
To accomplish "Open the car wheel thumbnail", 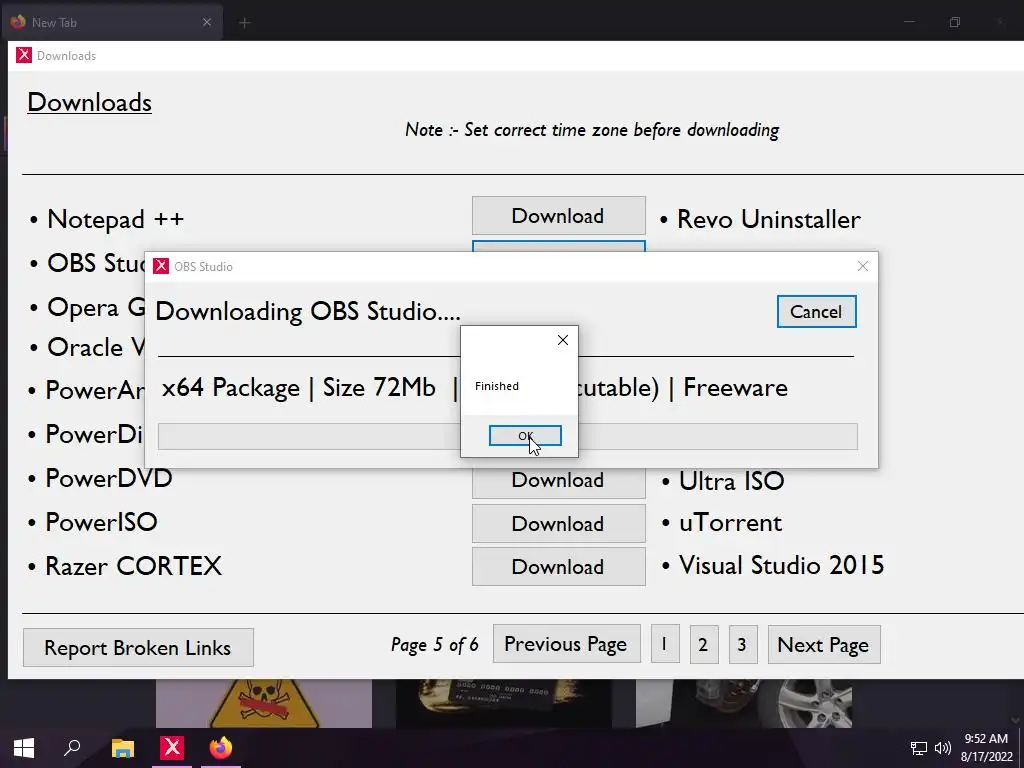I will tap(744, 703).
